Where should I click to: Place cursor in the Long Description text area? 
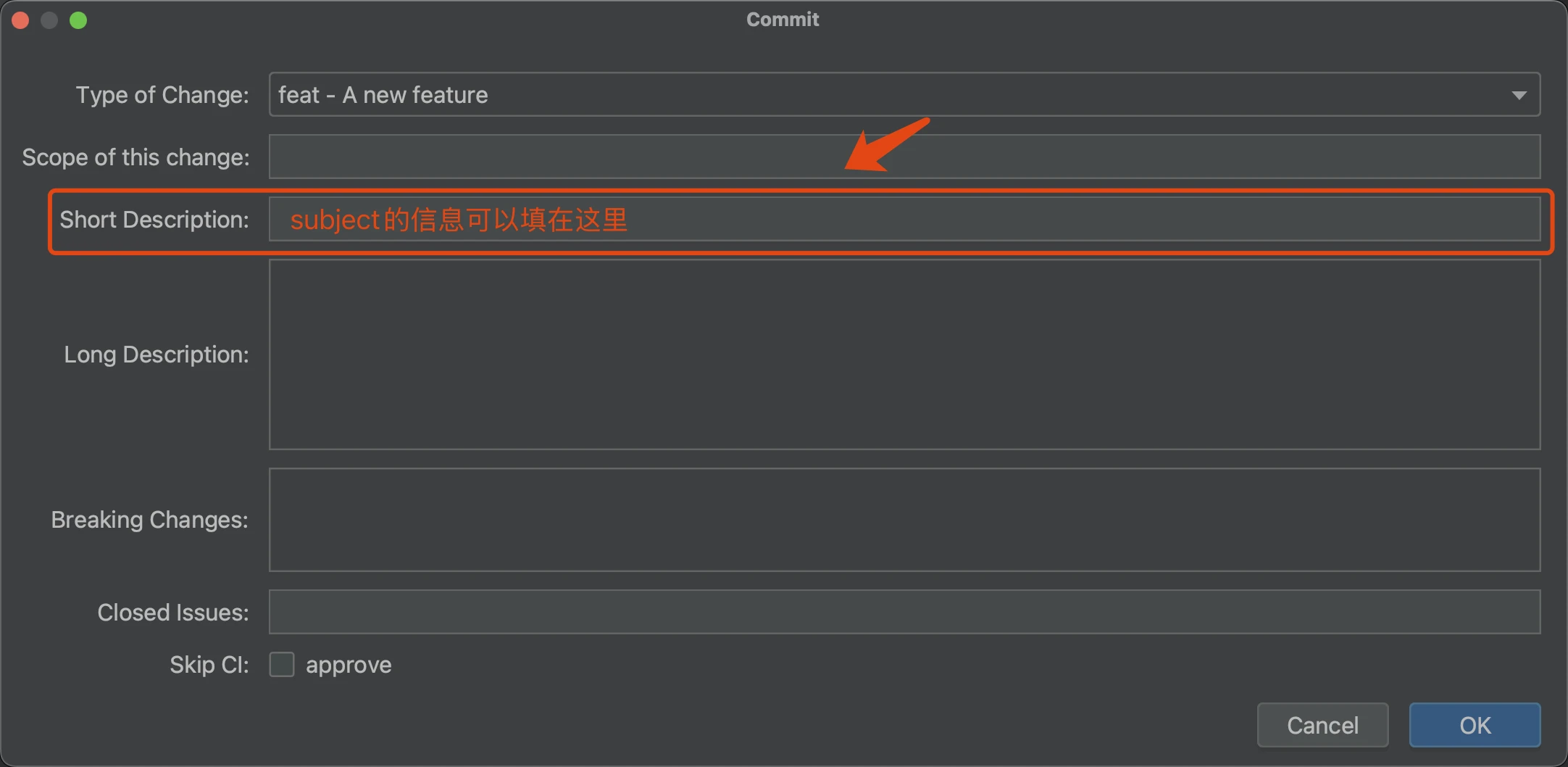(x=904, y=355)
